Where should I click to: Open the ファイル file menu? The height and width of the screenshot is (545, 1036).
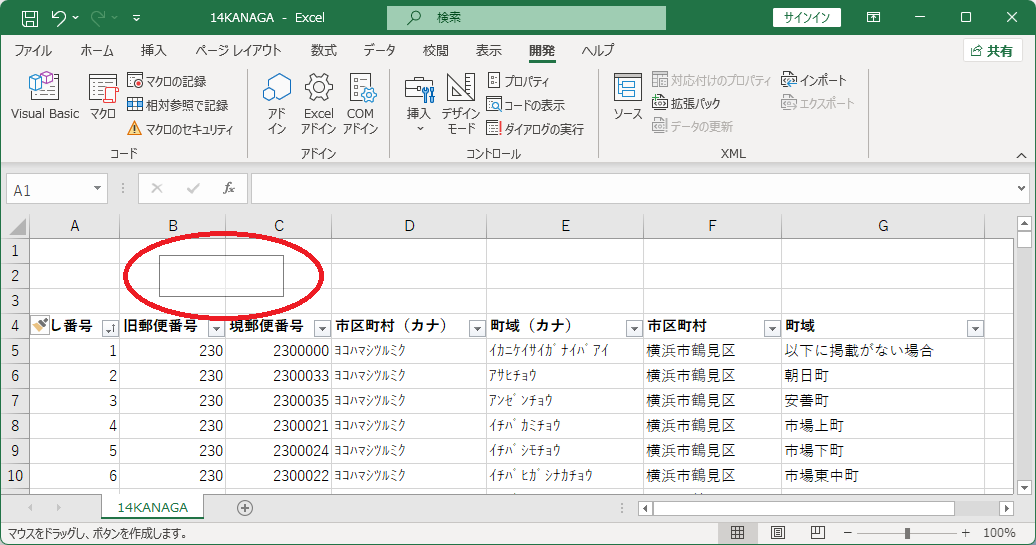(x=33, y=50)
